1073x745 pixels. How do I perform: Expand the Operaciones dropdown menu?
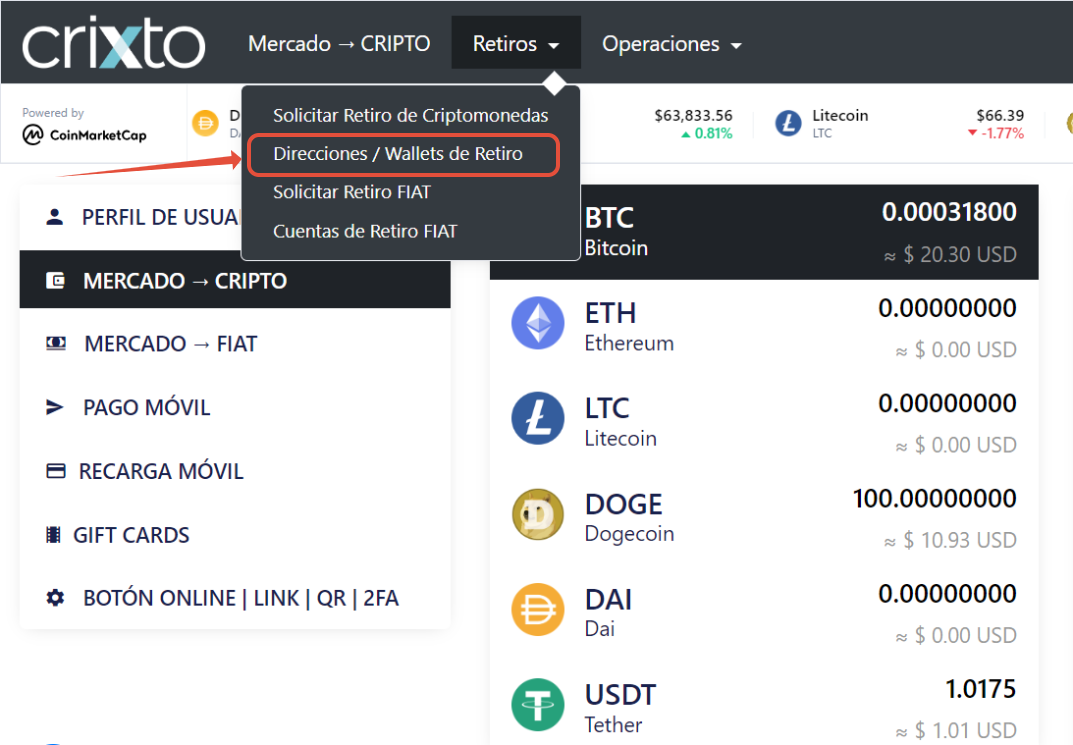click(x=671, y=44)
